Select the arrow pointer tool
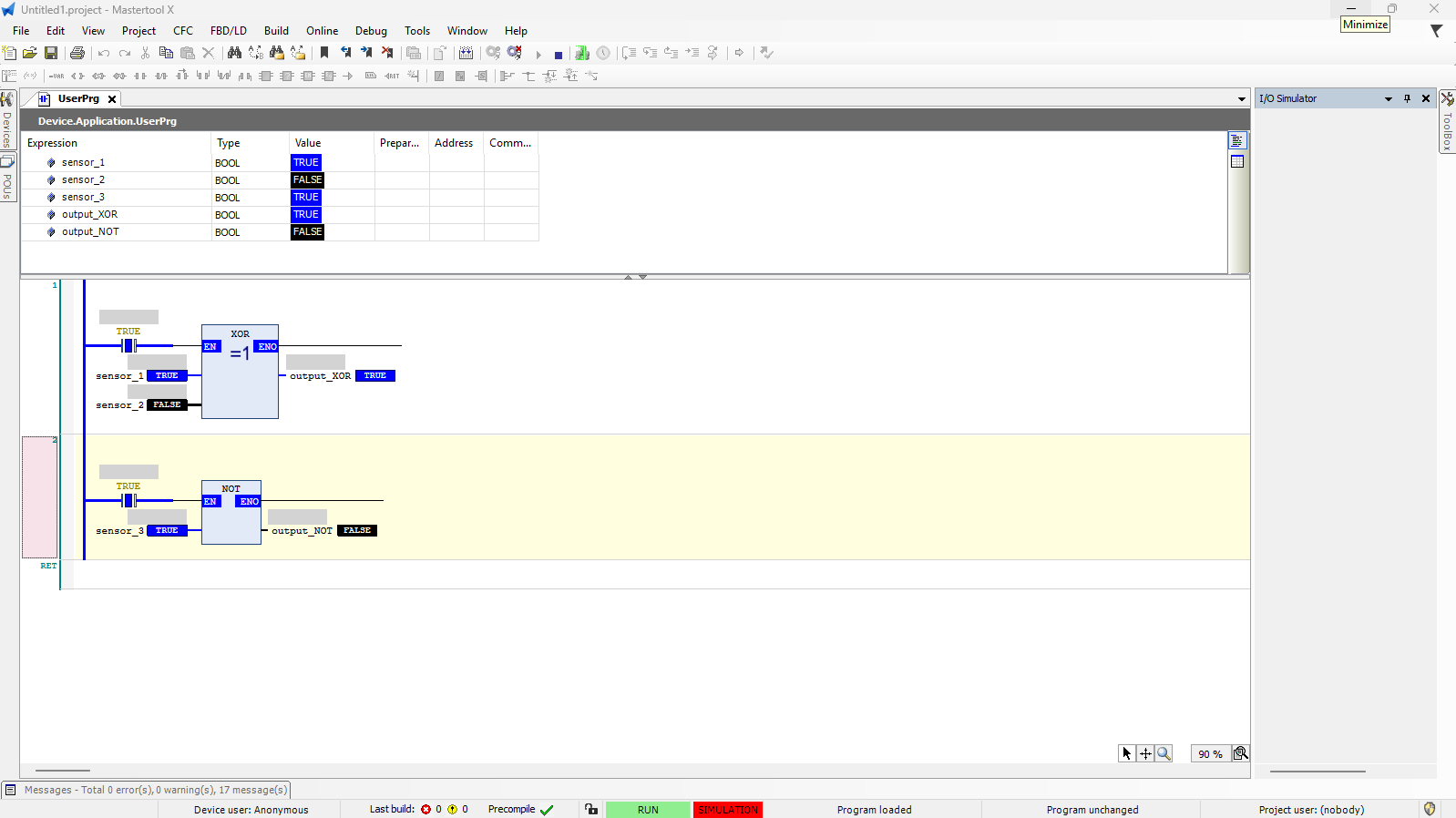This screenshot has height=818, width=1456. click(x=1127, y=753)
